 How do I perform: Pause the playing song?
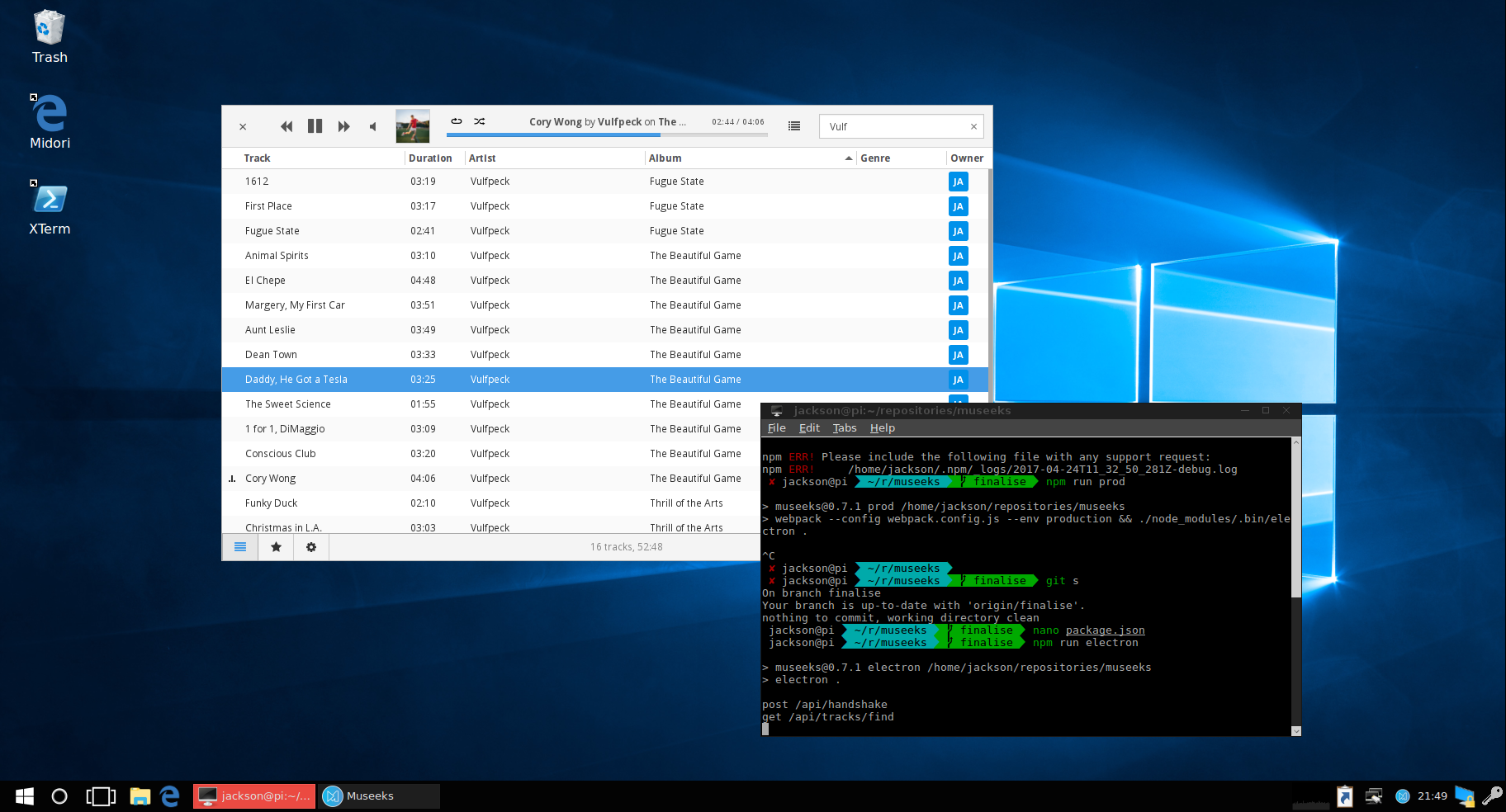315,126
